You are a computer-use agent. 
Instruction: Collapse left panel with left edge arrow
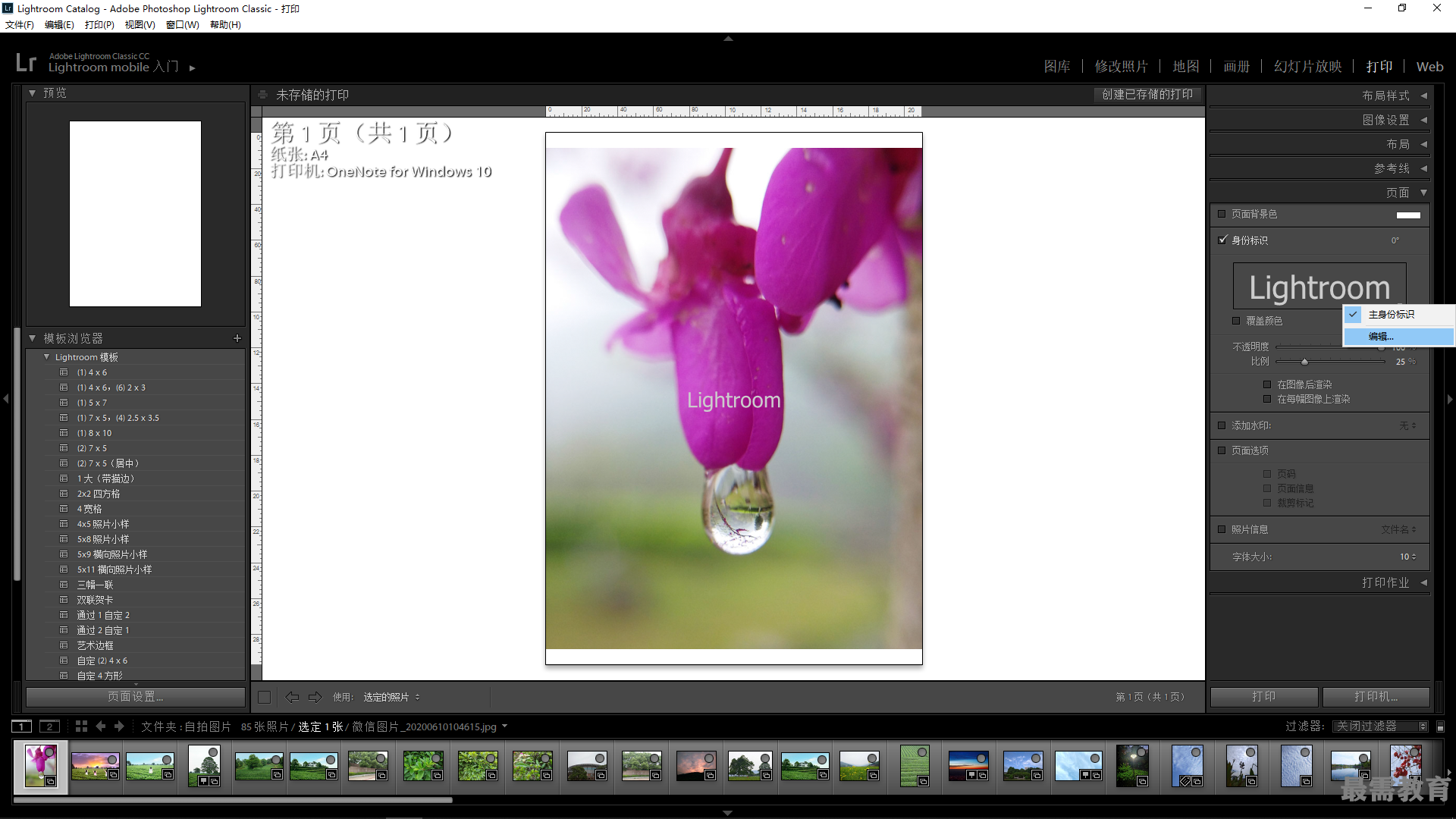click(6, 399)
